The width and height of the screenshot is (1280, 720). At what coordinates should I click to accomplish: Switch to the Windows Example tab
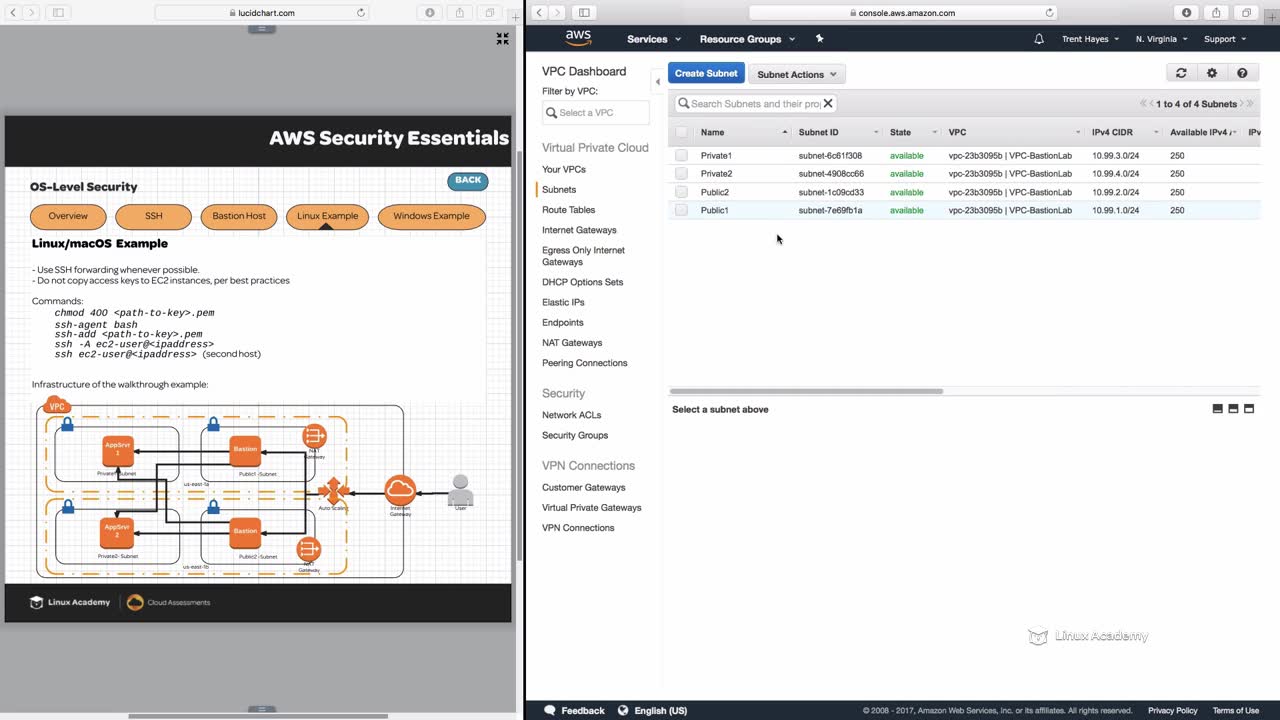point(431,216)
